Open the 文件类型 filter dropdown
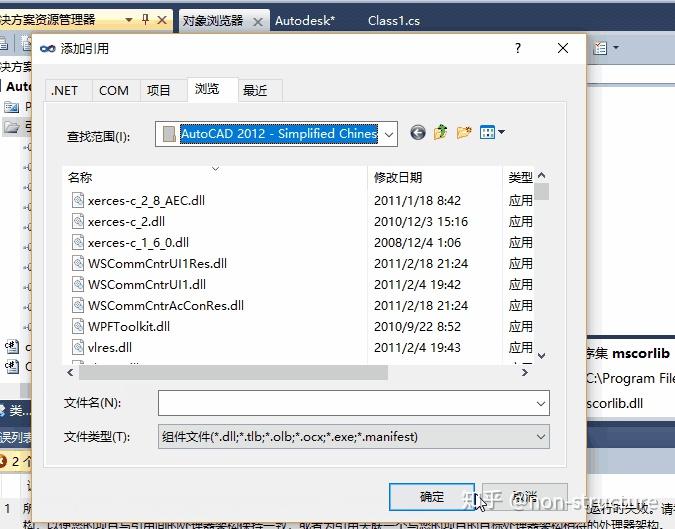This screenshot has width=675, height=529. point(541,437)
